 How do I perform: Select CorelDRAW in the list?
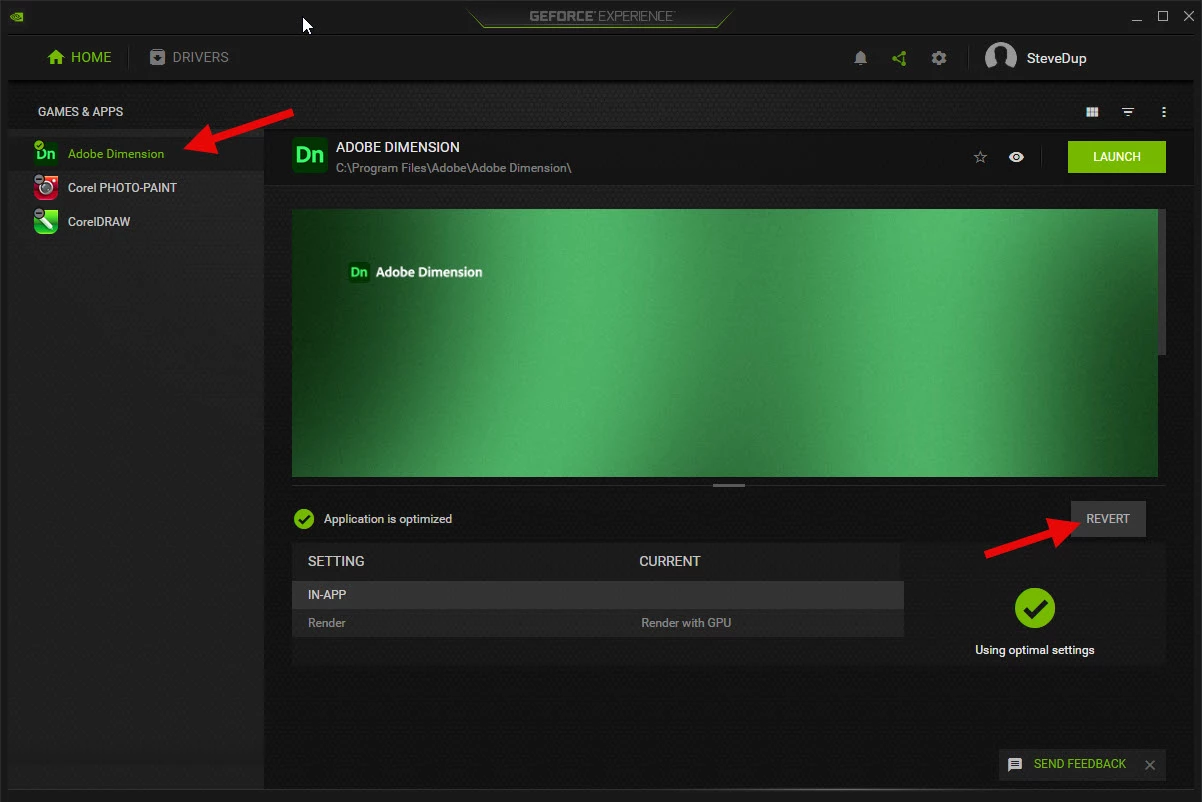click(135, 221)
